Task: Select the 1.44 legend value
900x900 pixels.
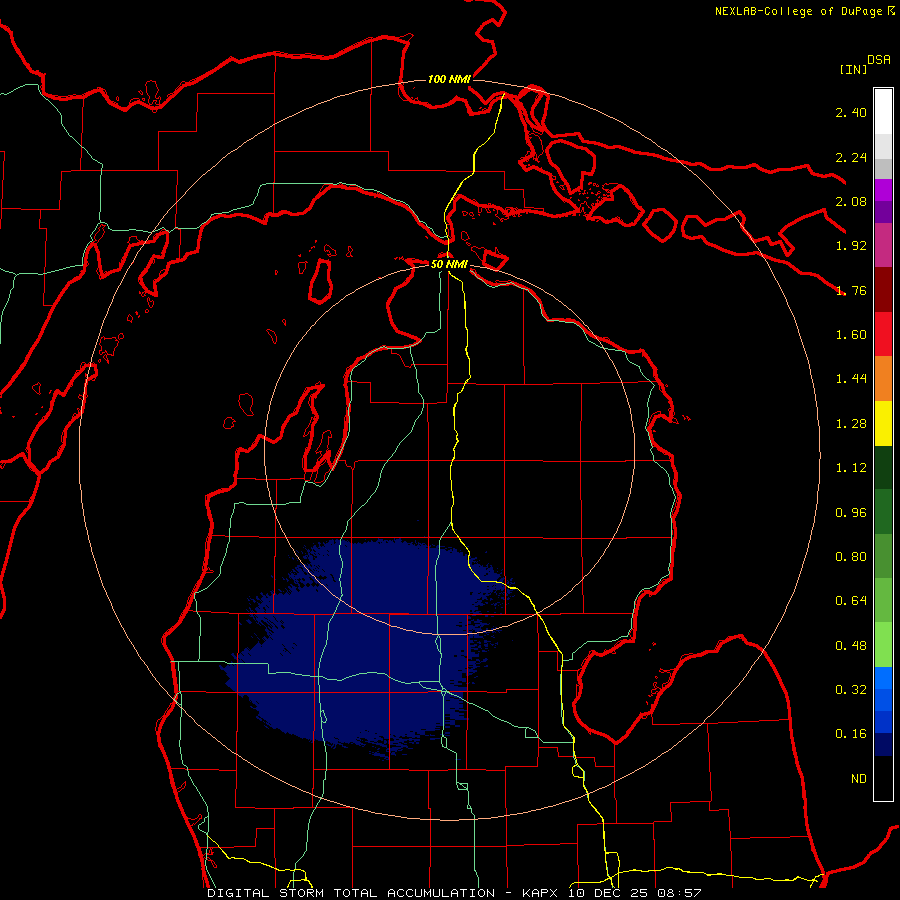Action: tap(851, 379)
